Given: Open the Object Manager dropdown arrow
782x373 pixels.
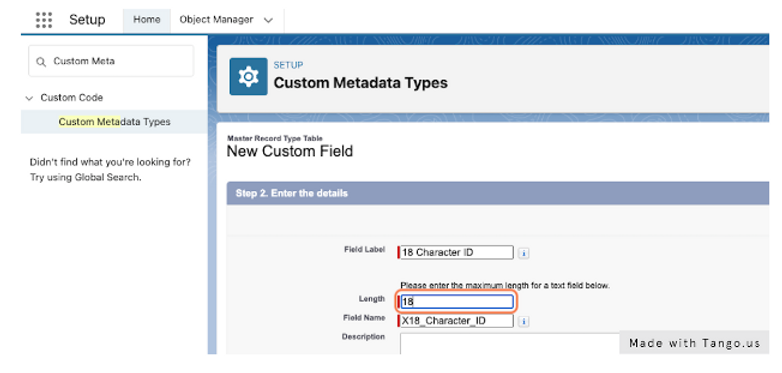Looking at the screenshot, I should (268, 20).
